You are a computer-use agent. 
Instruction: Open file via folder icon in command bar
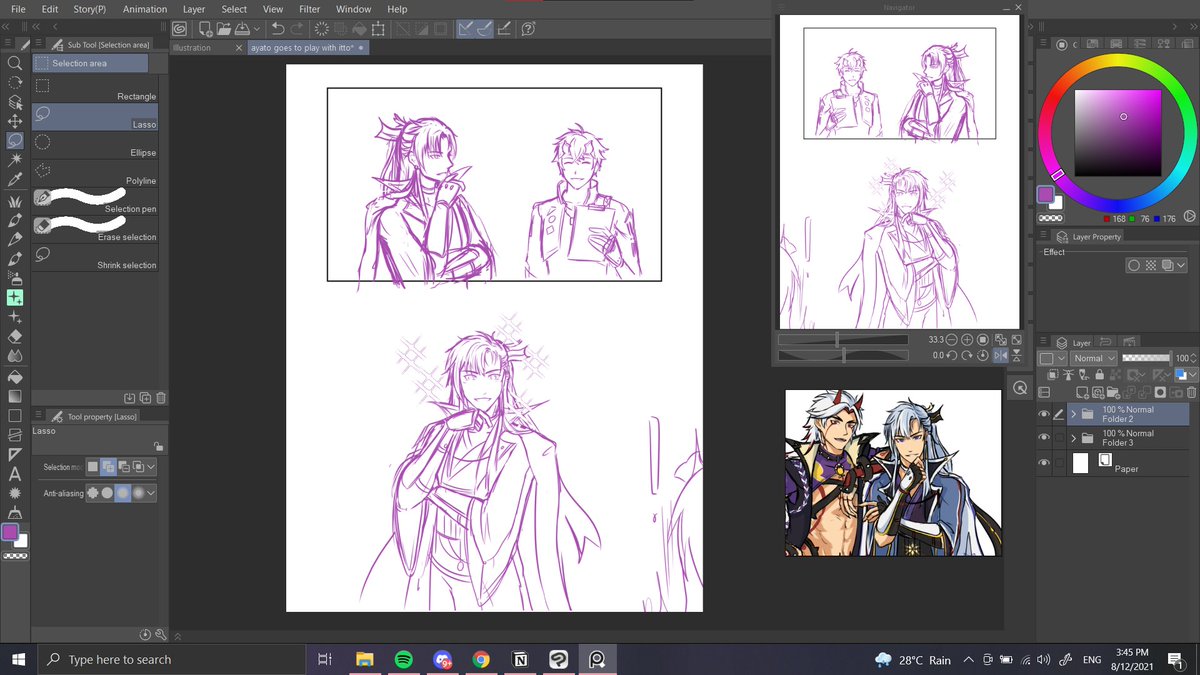[x=225, y=29]
